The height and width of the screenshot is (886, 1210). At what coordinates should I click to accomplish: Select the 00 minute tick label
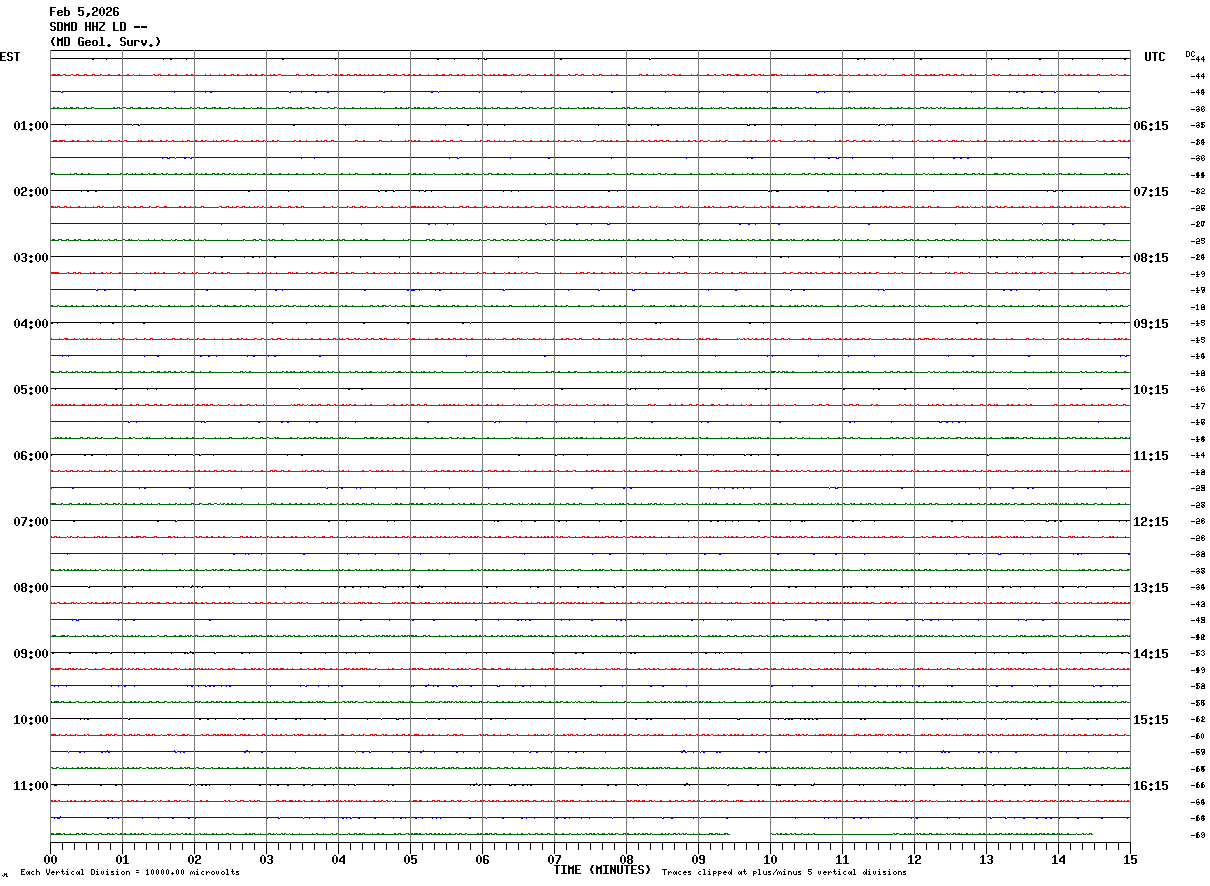tap(50, 859)
